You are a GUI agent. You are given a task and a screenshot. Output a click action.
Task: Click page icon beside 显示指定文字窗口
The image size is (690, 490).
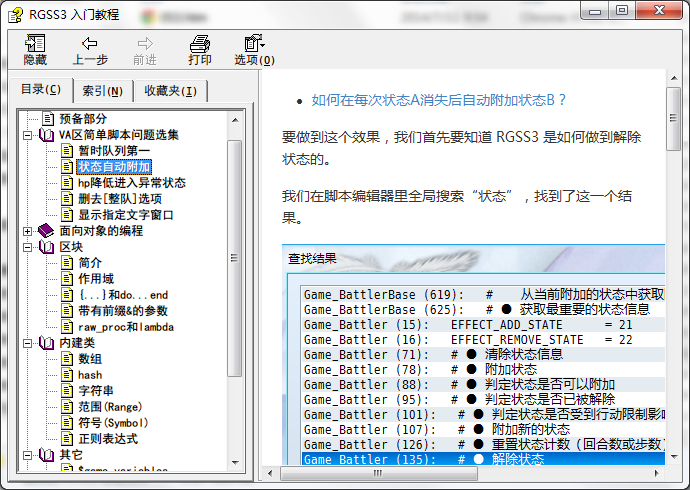pos(67,215)
